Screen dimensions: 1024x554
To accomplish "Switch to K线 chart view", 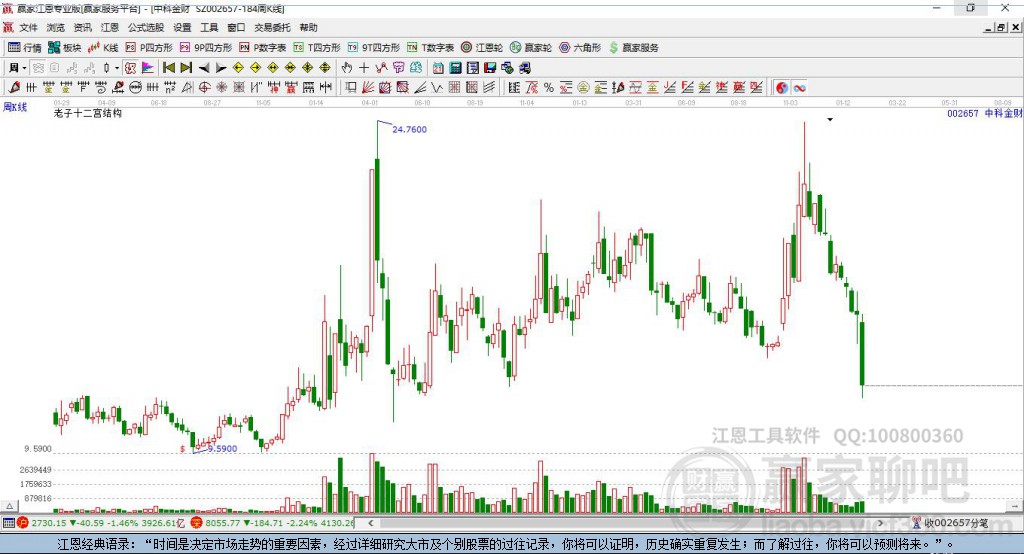I will coord(103,48).
